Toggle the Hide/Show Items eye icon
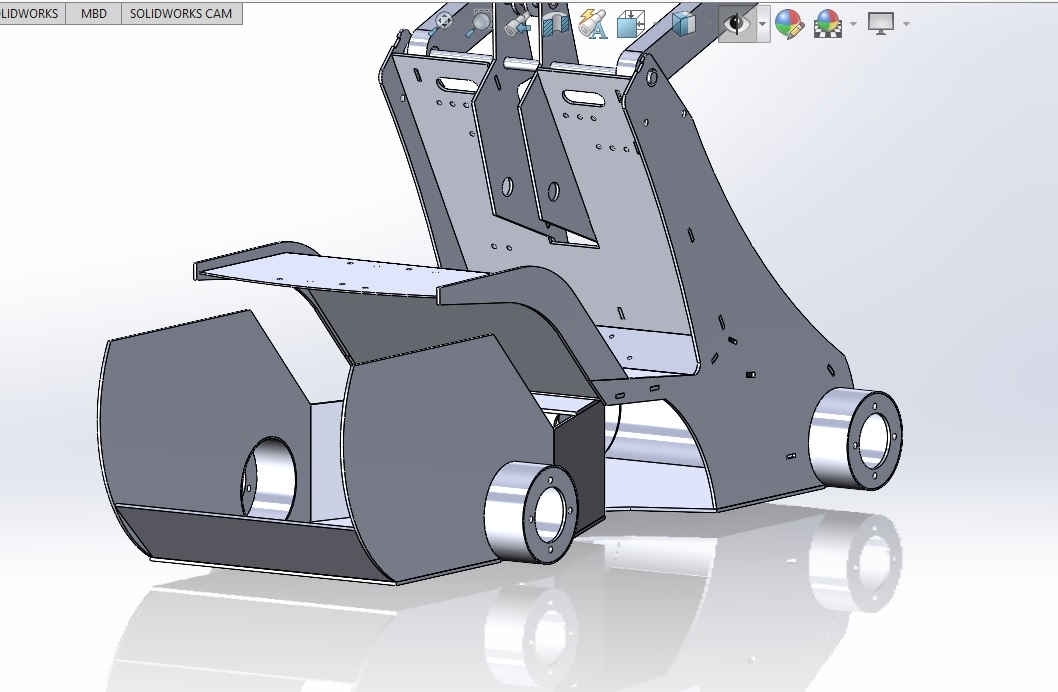 click(x=736, y=23)
